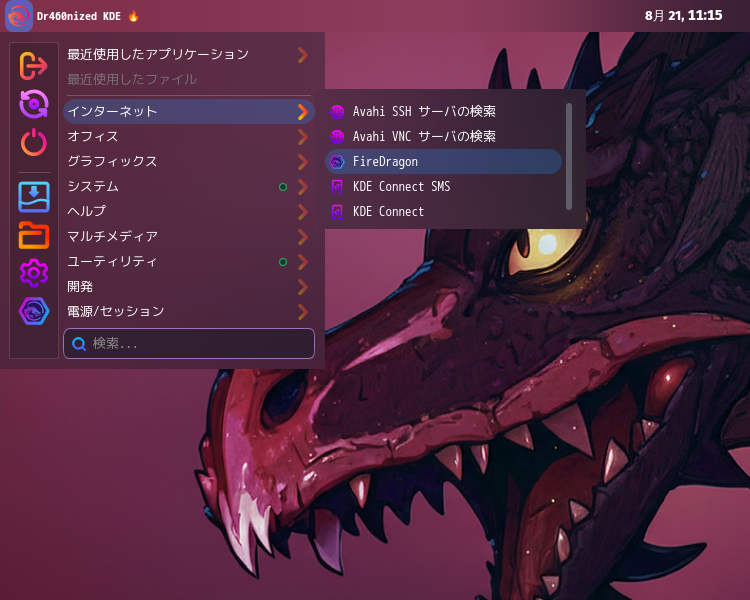
Task: Open the グラフィックス category
Action: (x=188, y=162)
